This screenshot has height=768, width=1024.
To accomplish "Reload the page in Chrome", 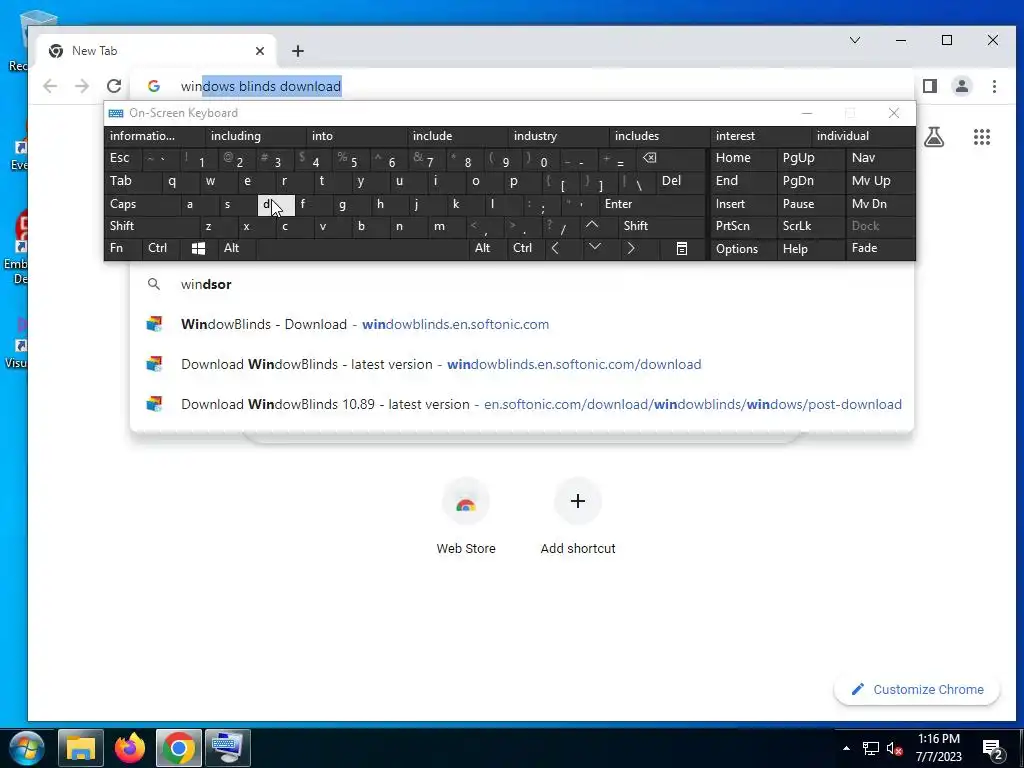I will (114, 86).
